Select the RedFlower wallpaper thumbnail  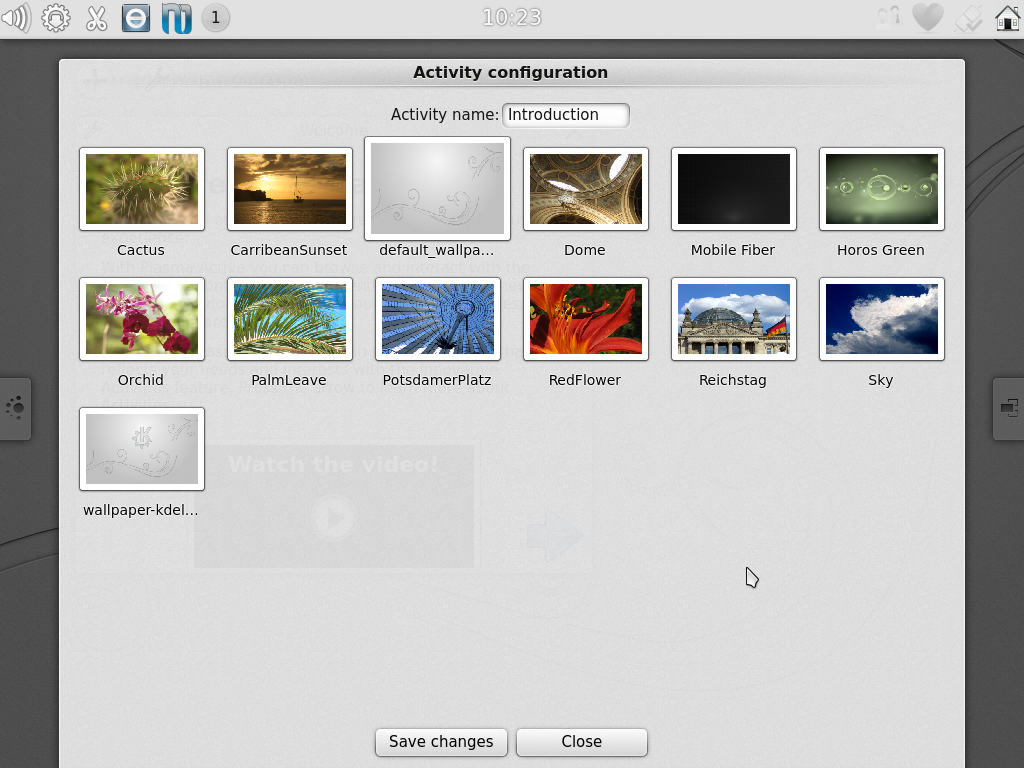pos(586,319)
